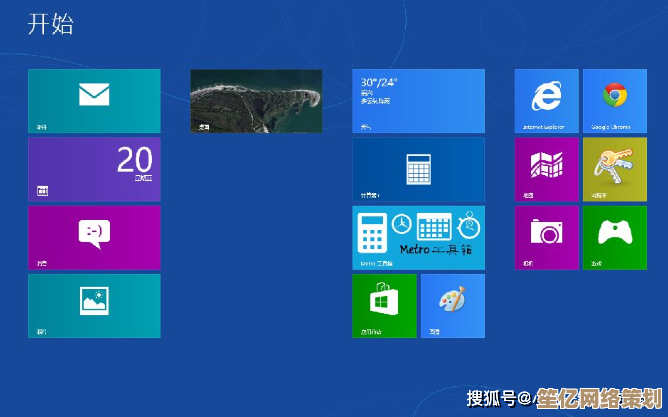Launch the Camera tile
668x417 pixels.
(x=546, y=237)
